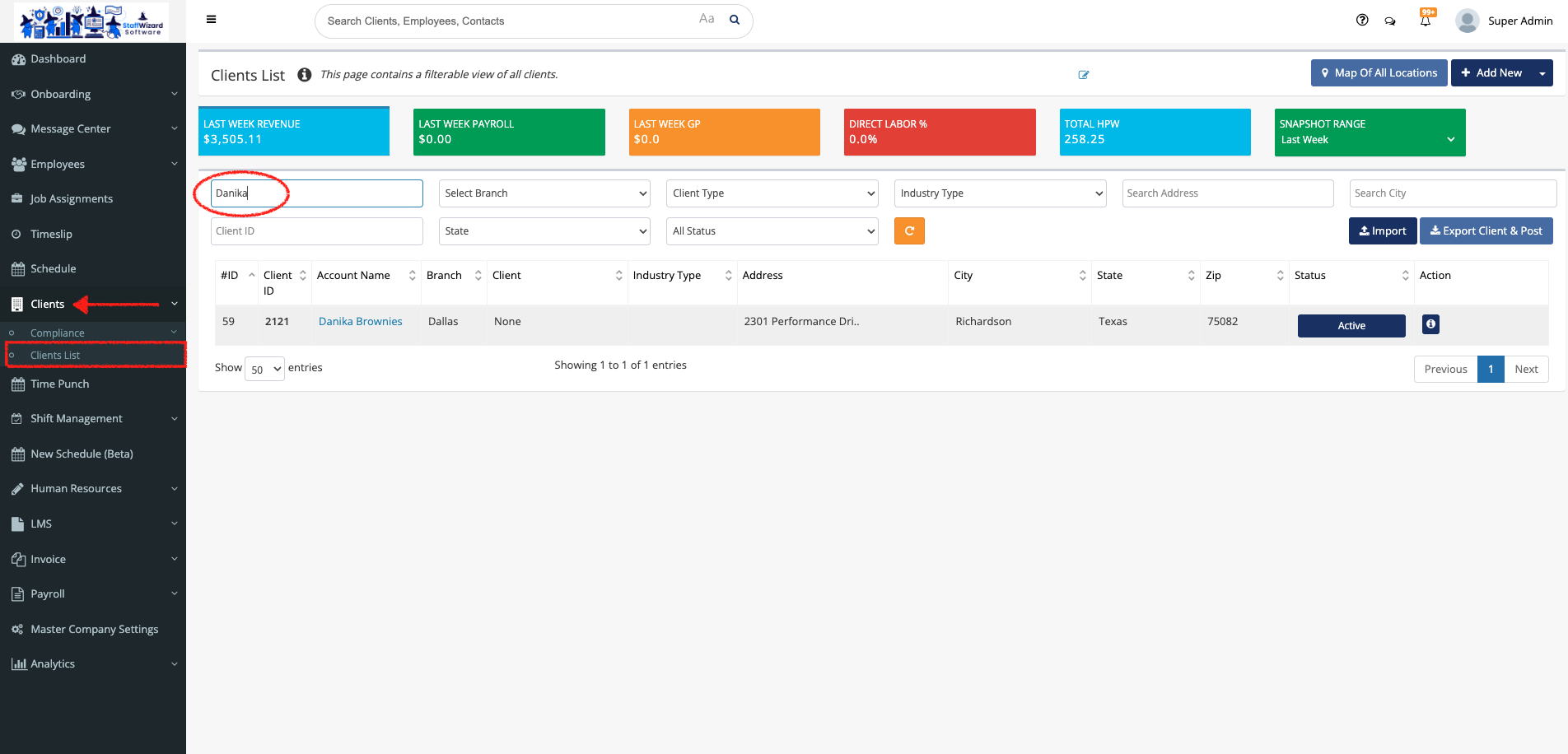
Task: Click the Search Address input field
Action: point(1227,193)
